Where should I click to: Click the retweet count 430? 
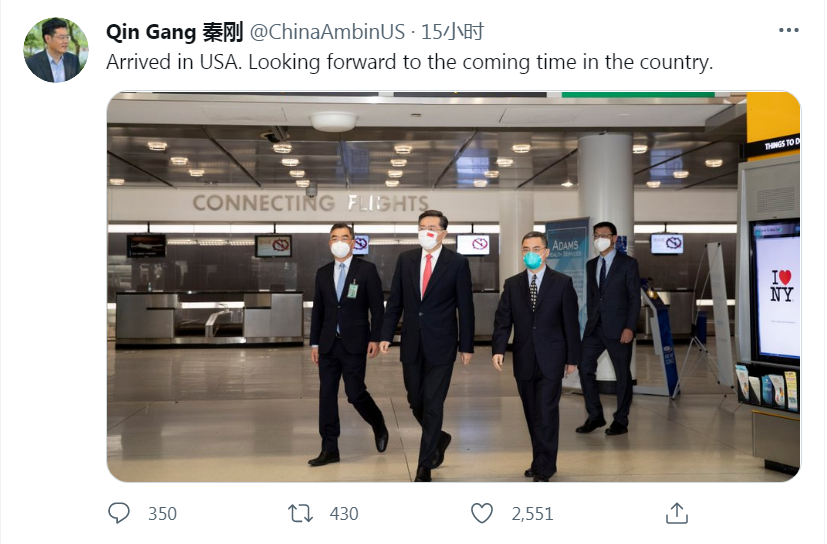pyautogui.click(x=343, y=514)
